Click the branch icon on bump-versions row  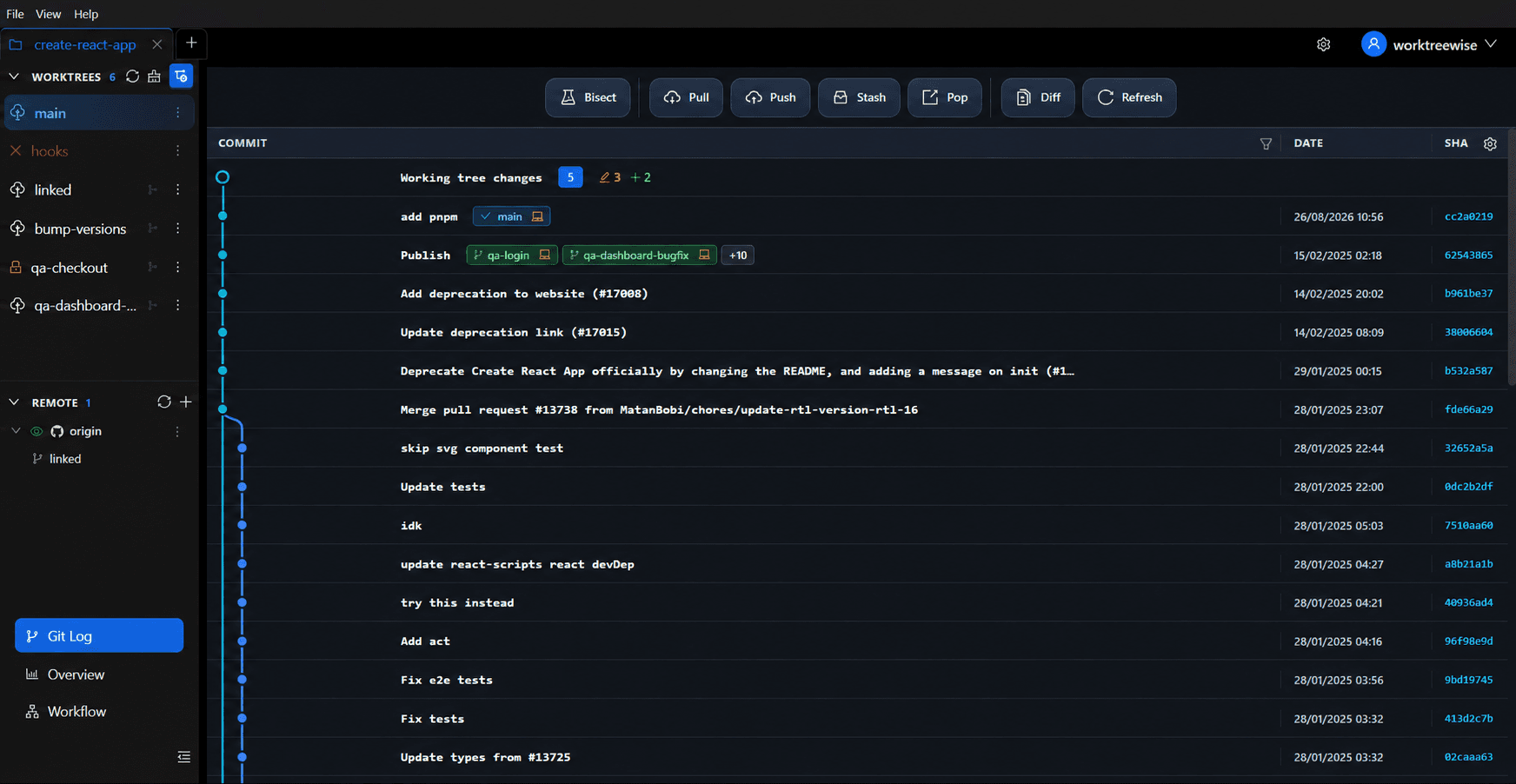tap(152, 229)
